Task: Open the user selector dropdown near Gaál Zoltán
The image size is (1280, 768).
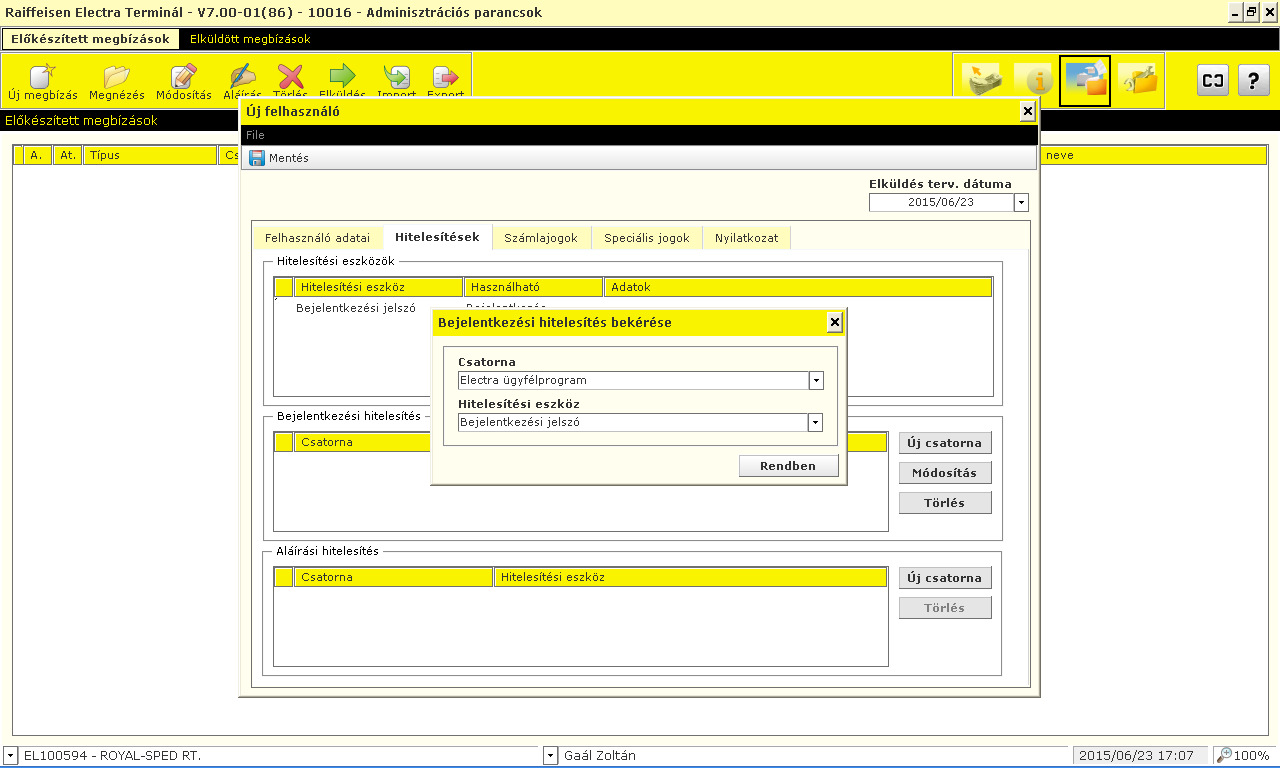Action: 550,756
